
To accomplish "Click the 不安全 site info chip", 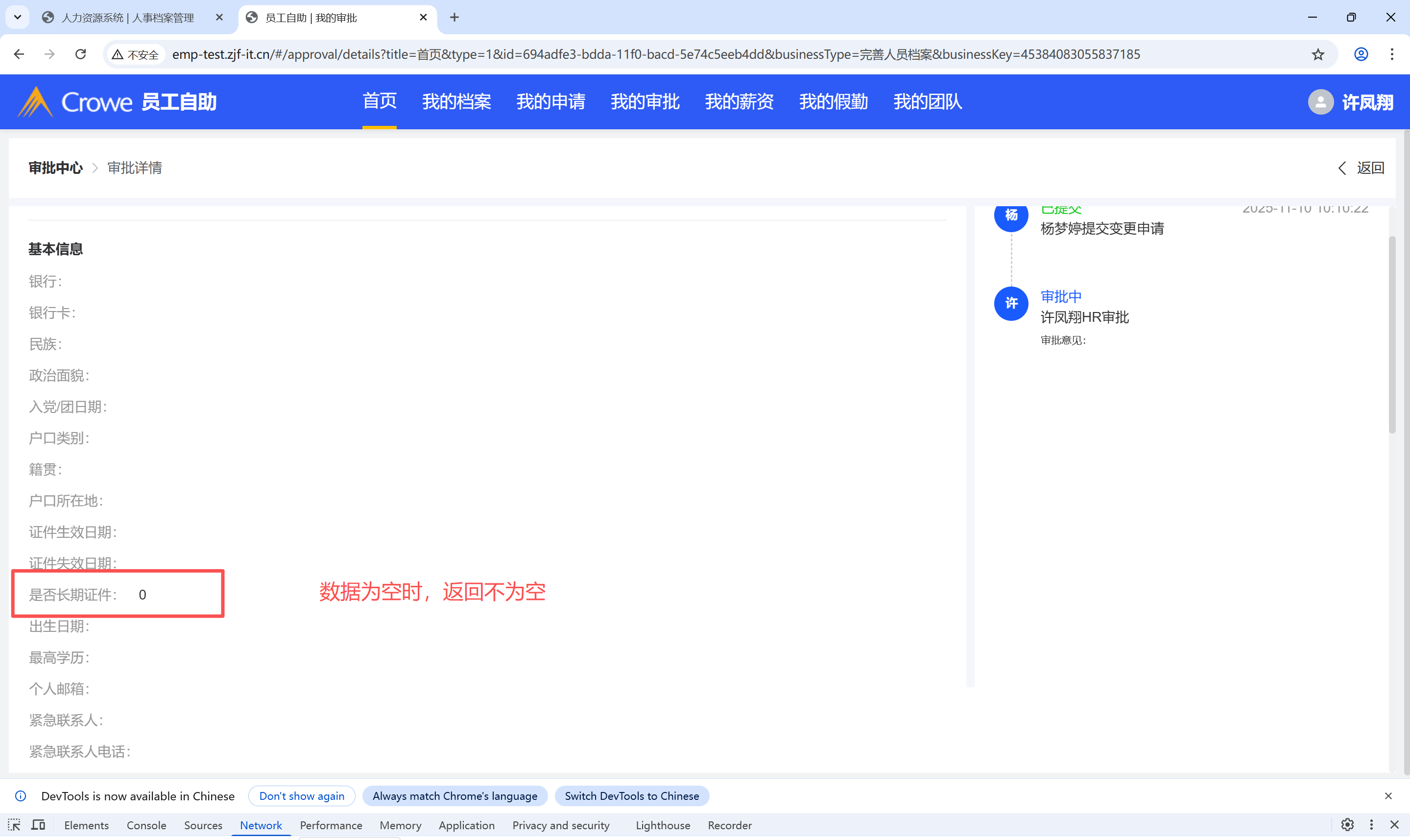I will click(136, 54).
